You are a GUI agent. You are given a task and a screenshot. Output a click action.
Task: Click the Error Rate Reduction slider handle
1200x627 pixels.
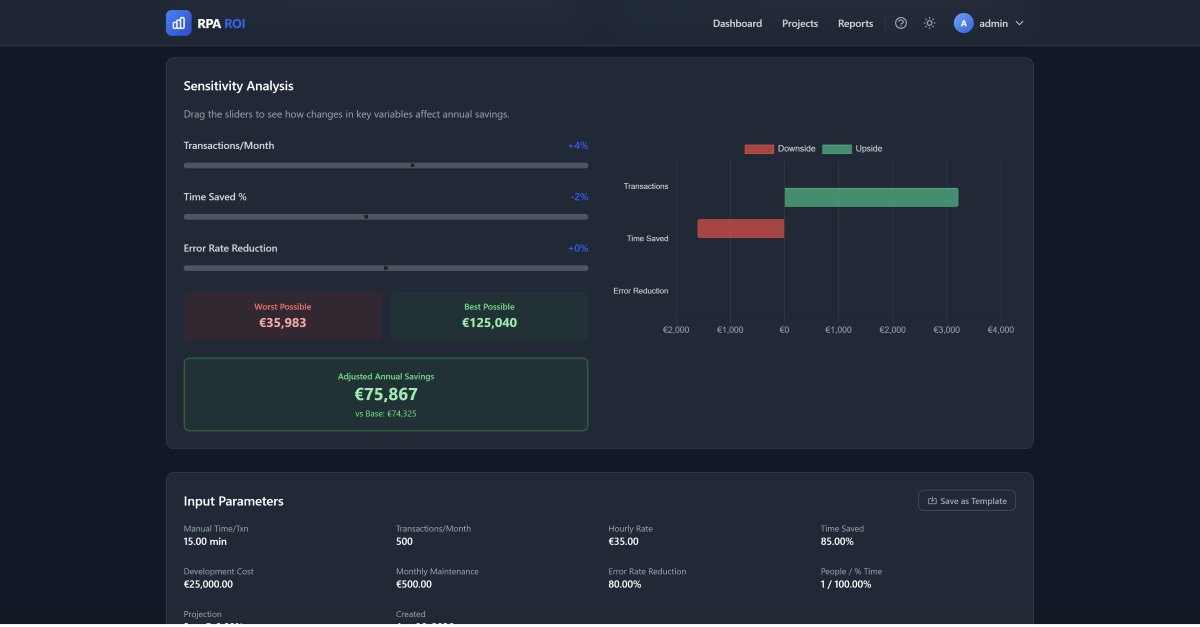pyautogui.click(x=386, y=268)
